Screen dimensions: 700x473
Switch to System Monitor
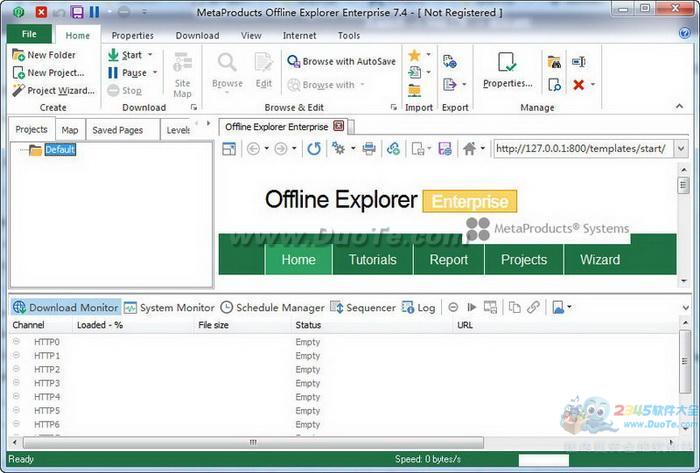click(169, 307)
